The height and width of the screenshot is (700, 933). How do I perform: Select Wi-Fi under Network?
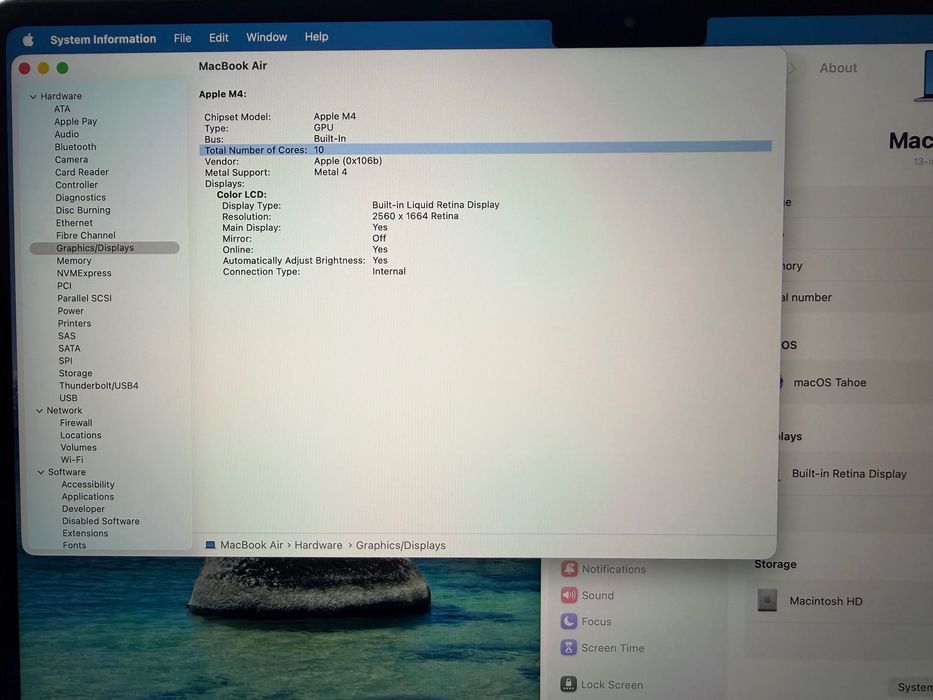click(x=72, y=460)
